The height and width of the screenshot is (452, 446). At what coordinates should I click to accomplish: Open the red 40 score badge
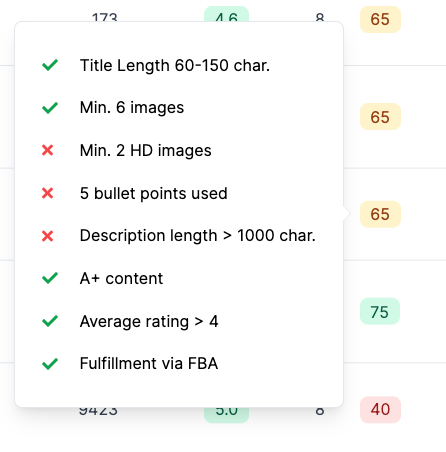click(380, 410)
